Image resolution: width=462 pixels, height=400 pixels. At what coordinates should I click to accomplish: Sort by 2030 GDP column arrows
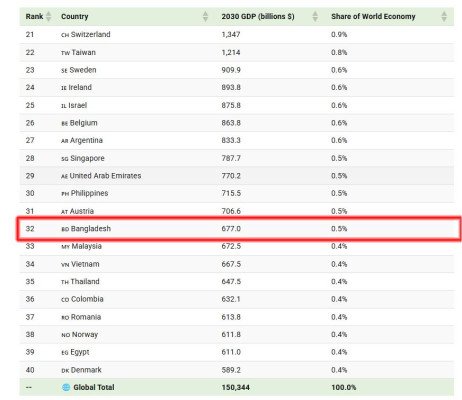(315, 16)
